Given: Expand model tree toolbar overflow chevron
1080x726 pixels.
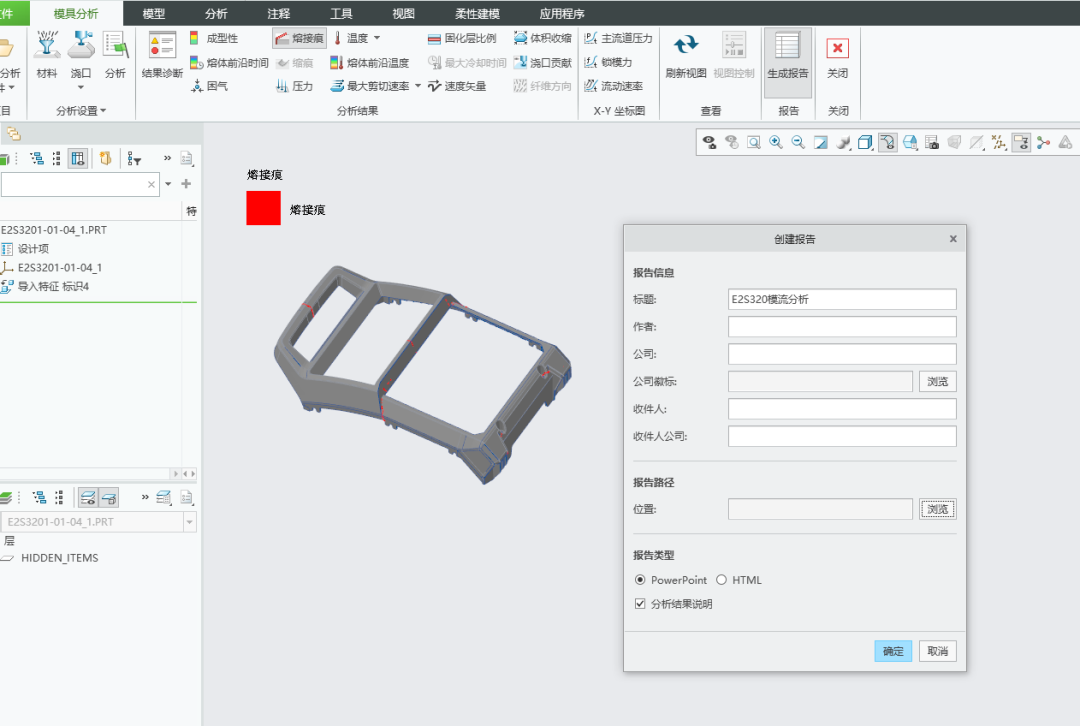Looking at the screenshot, I should pyautogui.click(x=167, y=158).
